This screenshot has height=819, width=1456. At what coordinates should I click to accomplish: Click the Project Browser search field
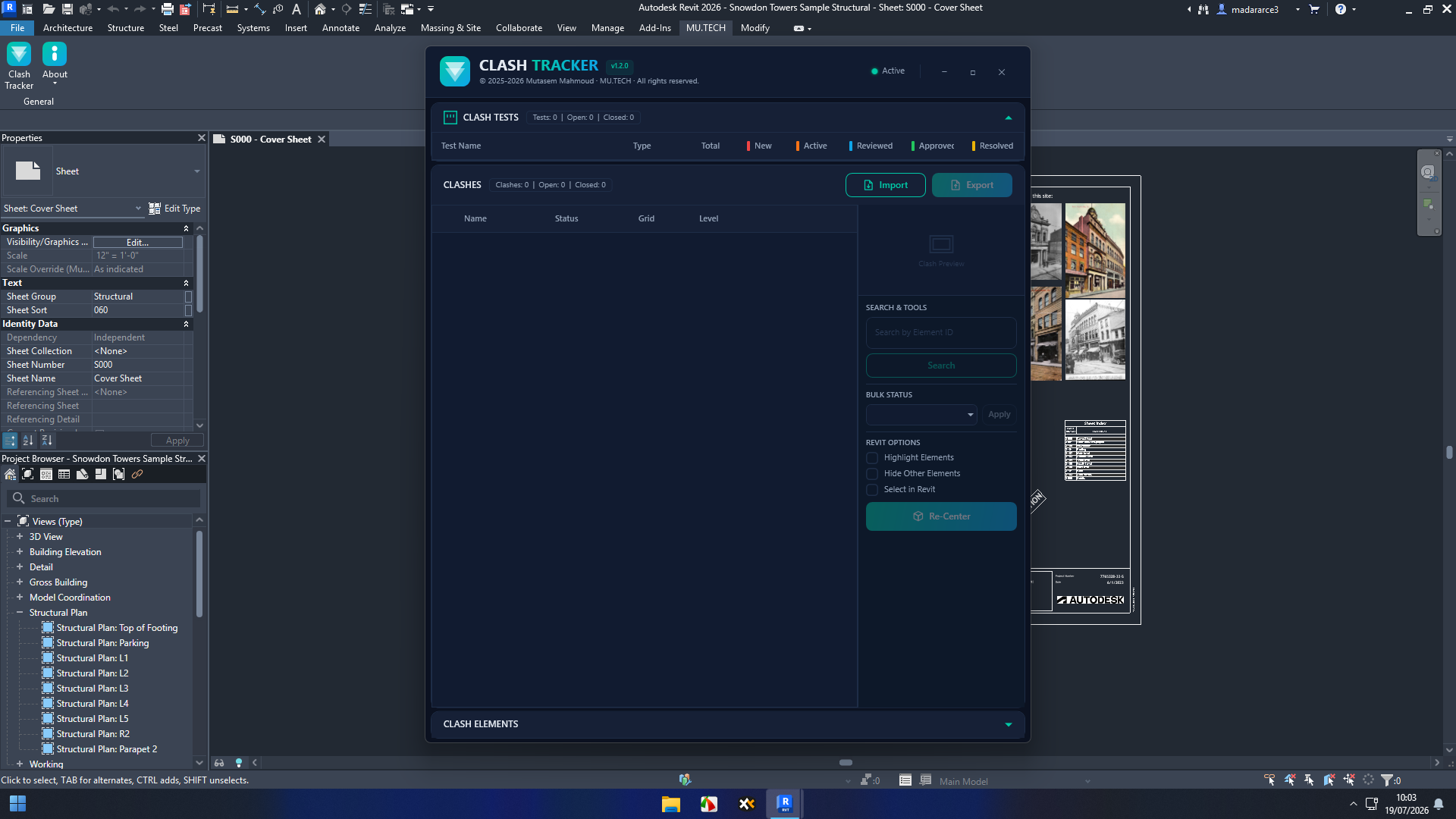point(104,499)
